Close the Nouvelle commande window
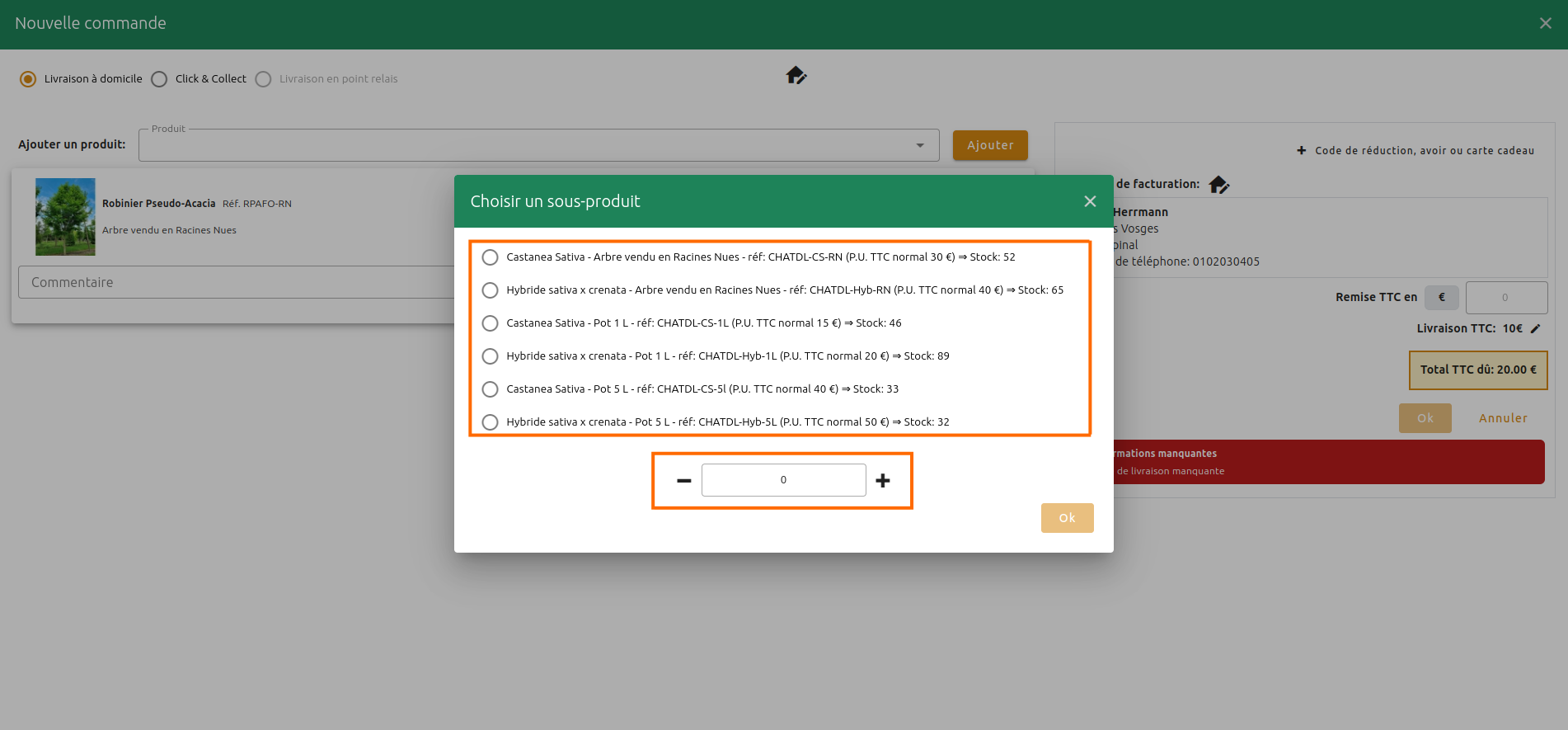Viewport: 1568px width, 730px height. [x=1545, y=23]
